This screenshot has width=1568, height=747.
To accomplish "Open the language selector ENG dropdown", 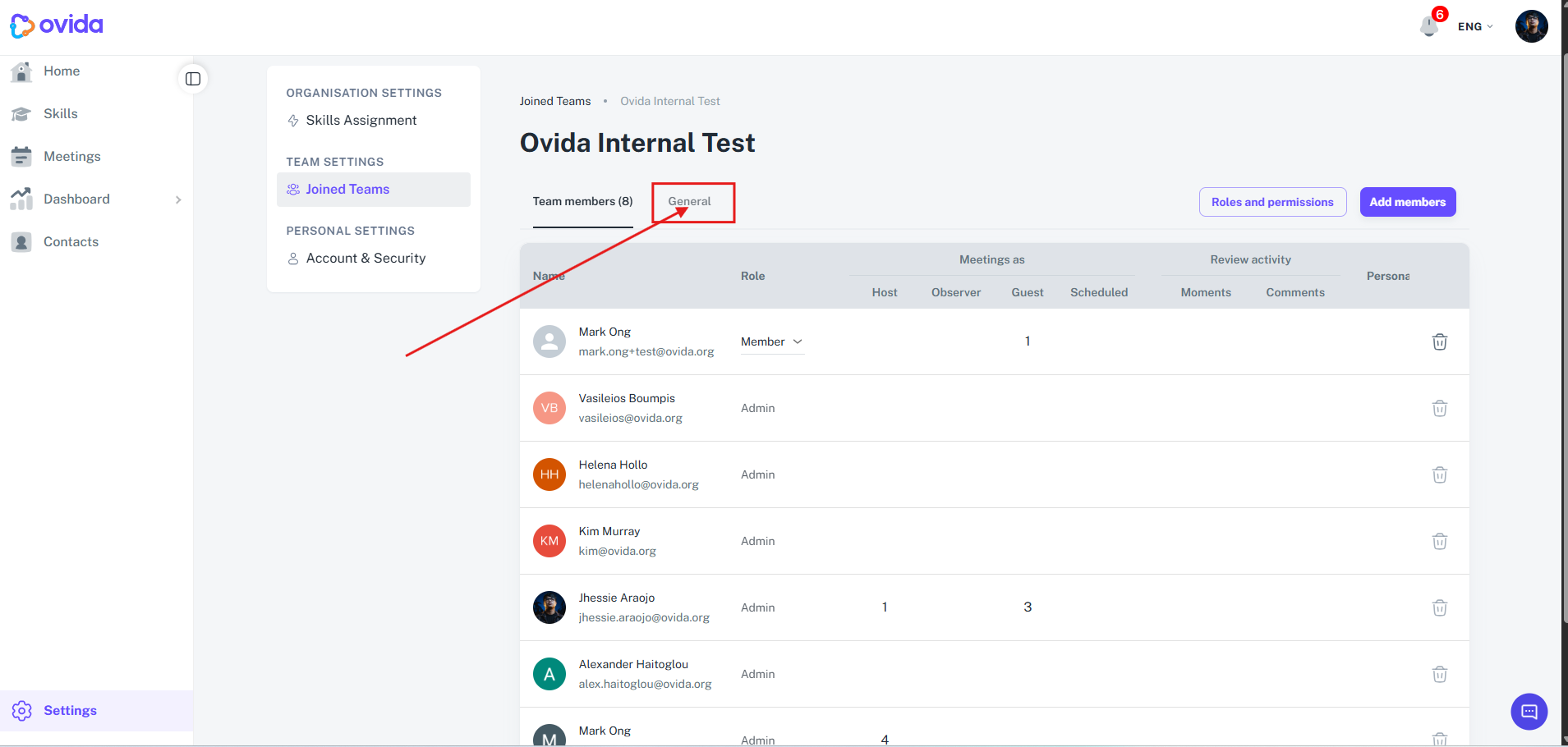I will coord(1475,27).
